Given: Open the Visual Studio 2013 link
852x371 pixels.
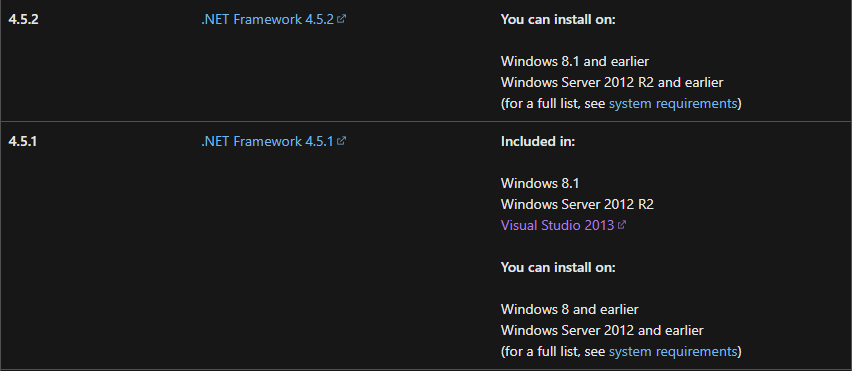Looking at the screenshot, I should tap(563, 225).
